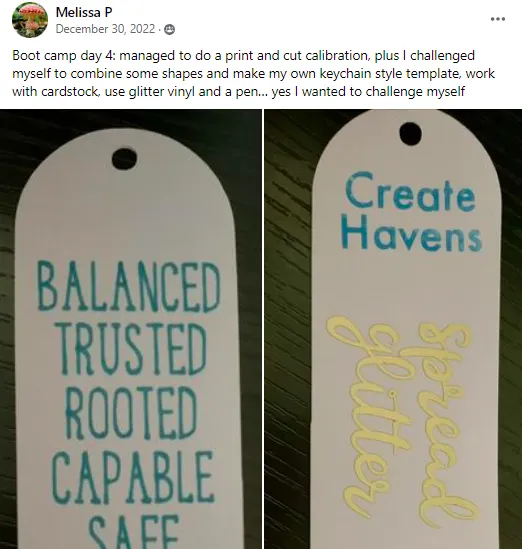Click the yellow vinyl word glitter
Screen dimensions: 522x549
click(x=368, y=415)
